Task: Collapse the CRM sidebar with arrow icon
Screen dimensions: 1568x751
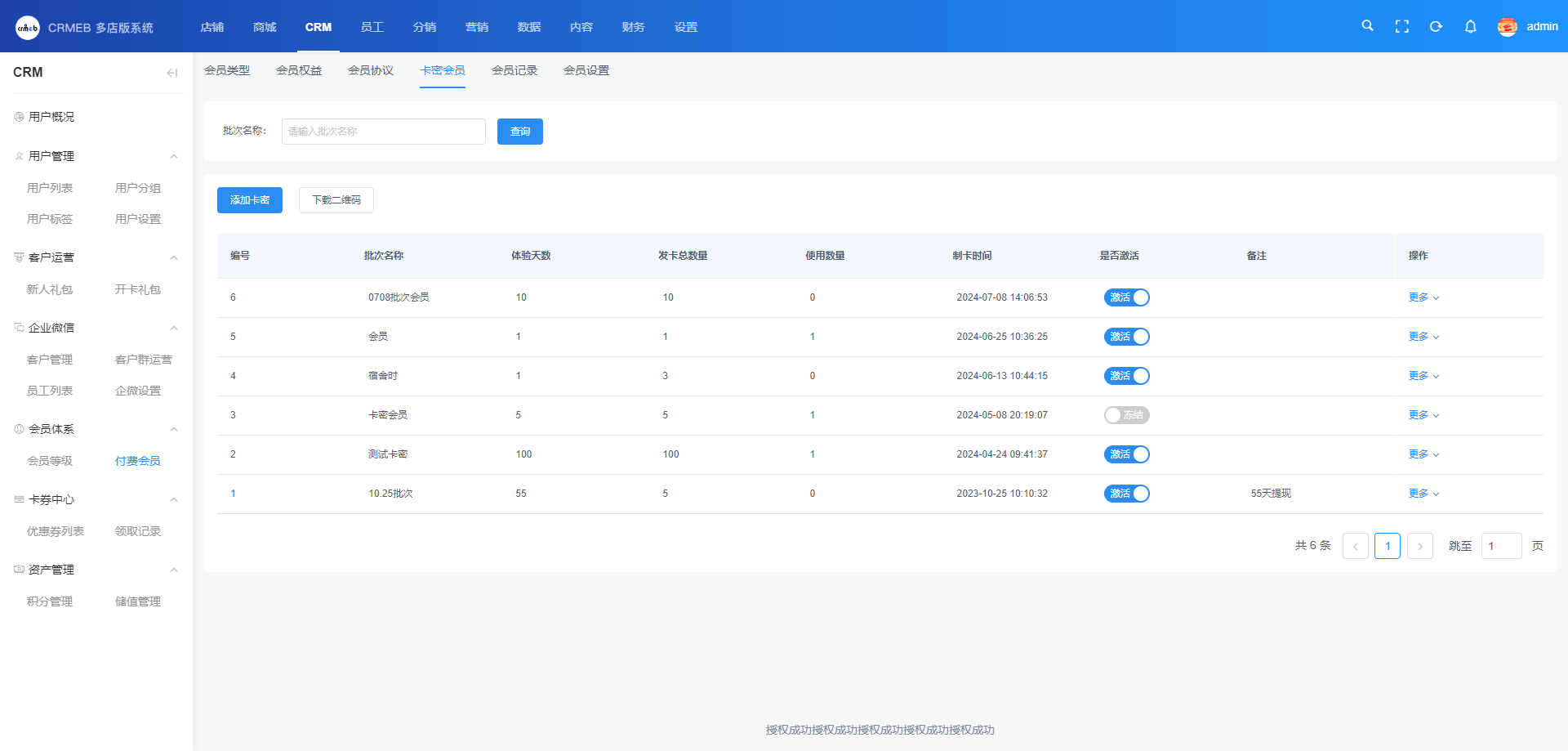Action: (x=171, y=73)
